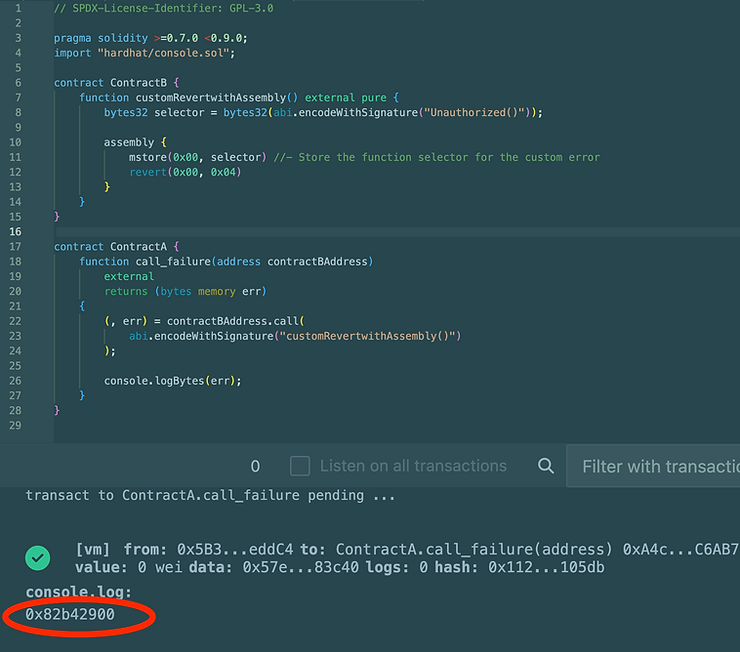Click the console.logBytes(err) statement
This screenshot has width=740, height=652.
[172, 380]
